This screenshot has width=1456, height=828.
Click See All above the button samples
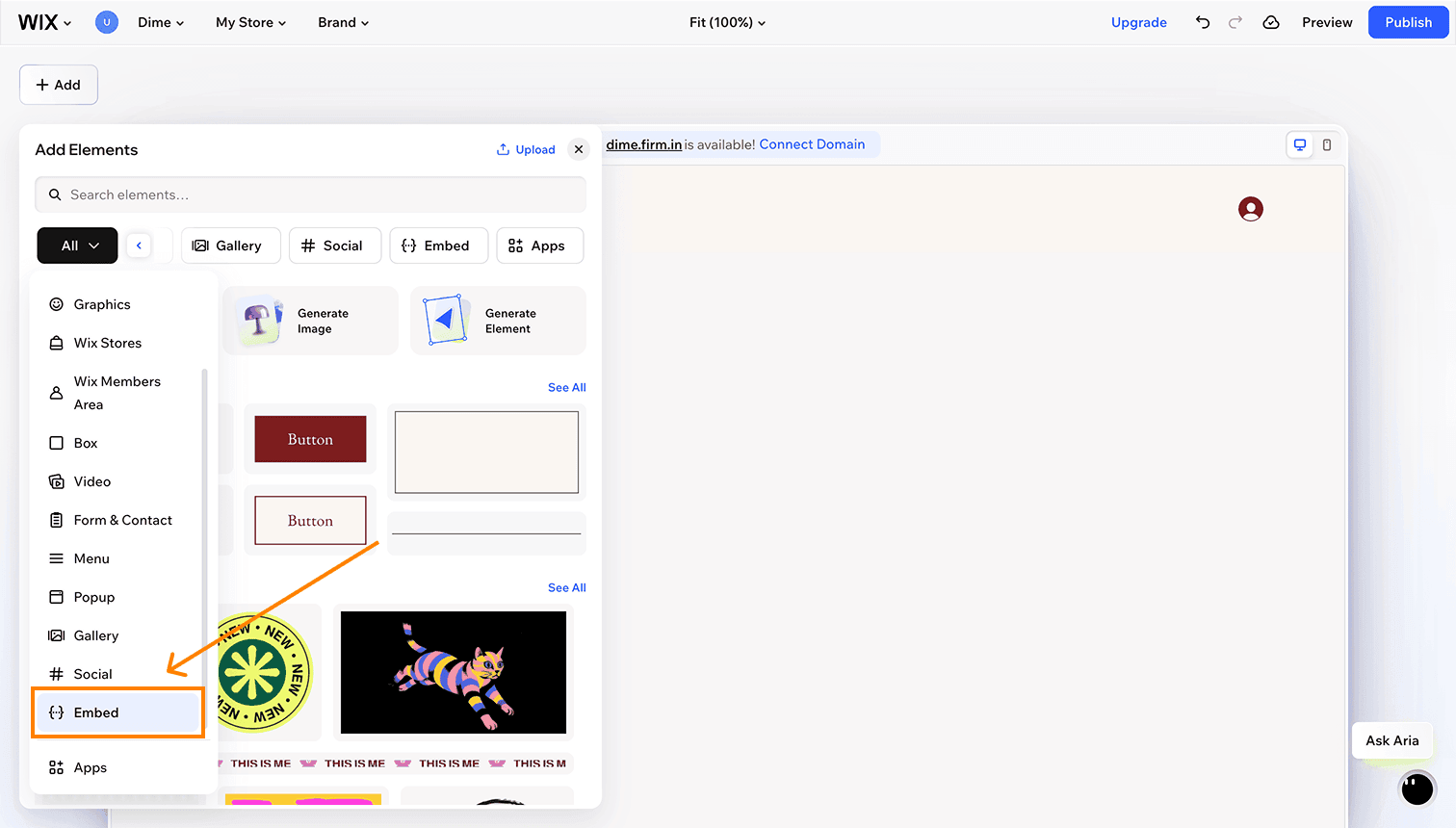click(x=566, y=387)
